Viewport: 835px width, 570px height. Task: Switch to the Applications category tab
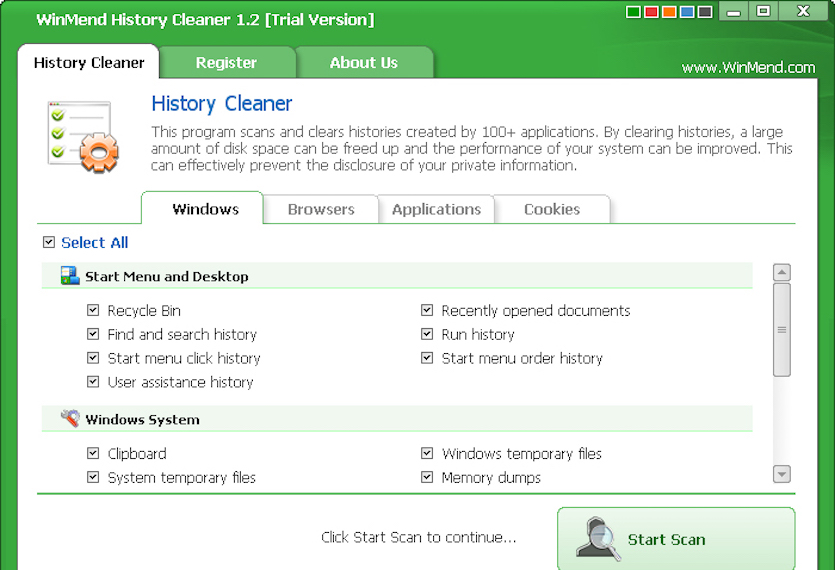[437, 209]
